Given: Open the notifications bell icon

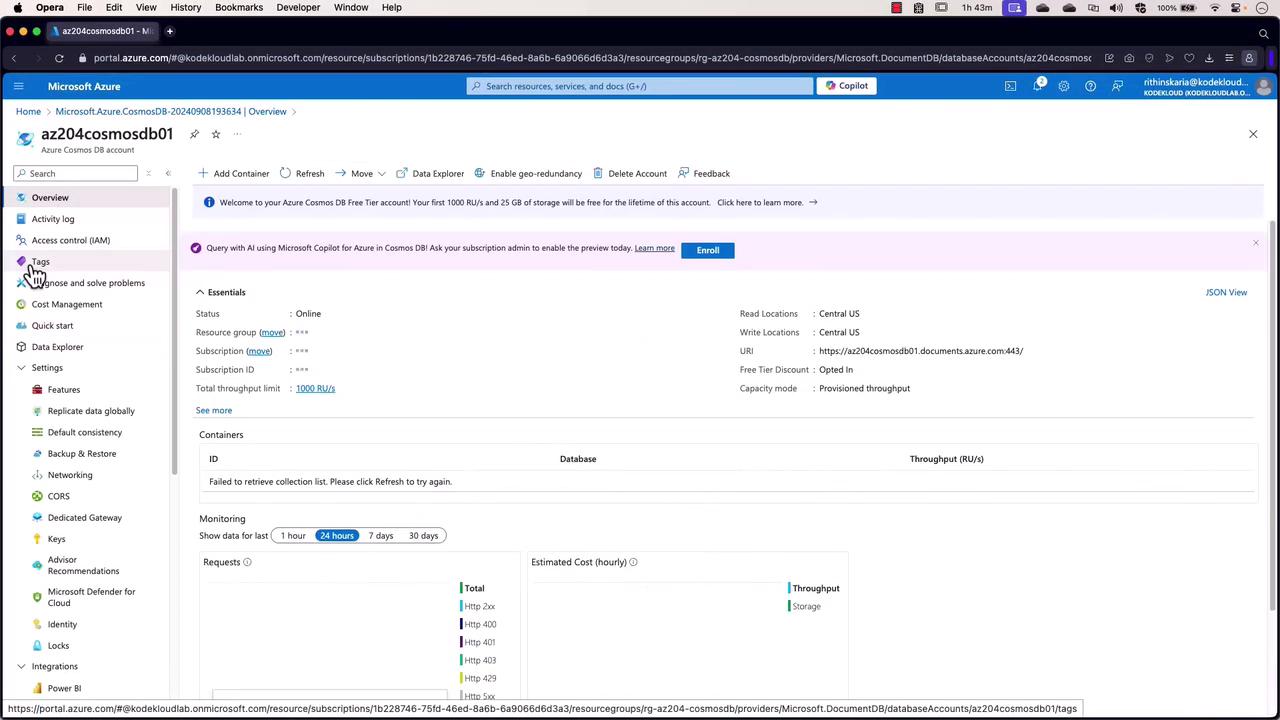Looking at the screenshot, I should [x=1037, y=86].
